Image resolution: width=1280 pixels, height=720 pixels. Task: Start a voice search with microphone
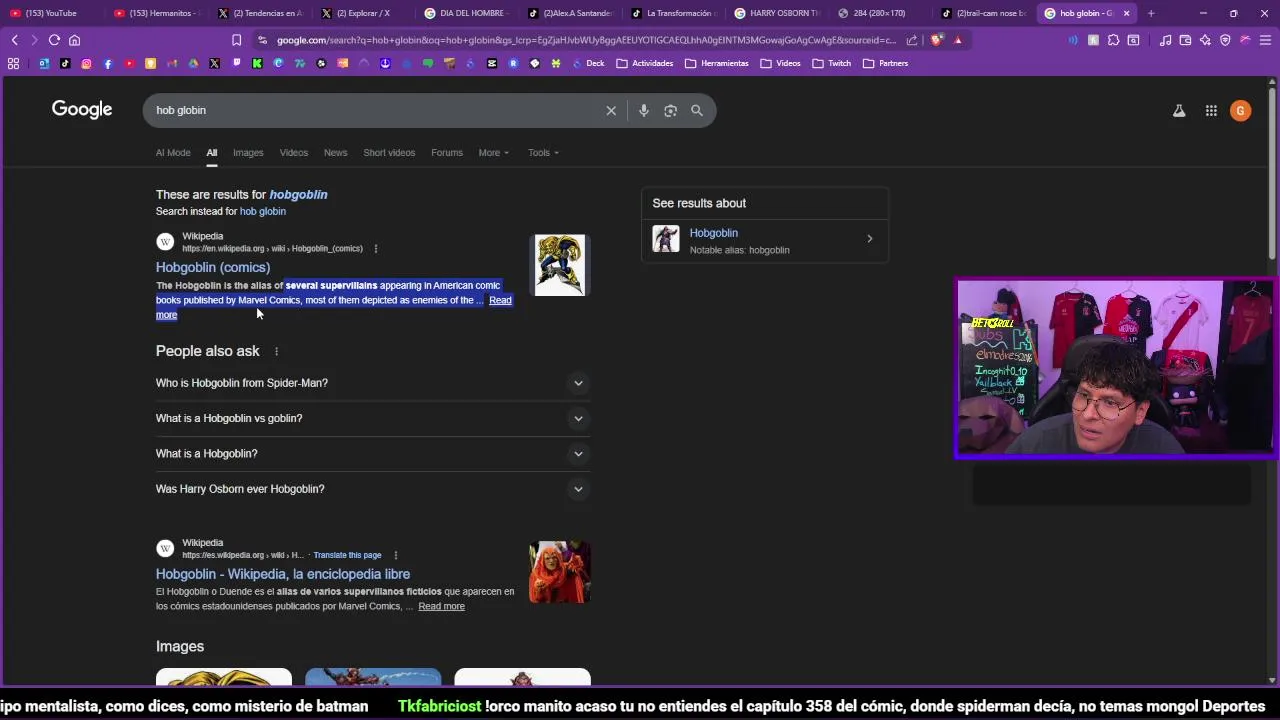point(643,110)
